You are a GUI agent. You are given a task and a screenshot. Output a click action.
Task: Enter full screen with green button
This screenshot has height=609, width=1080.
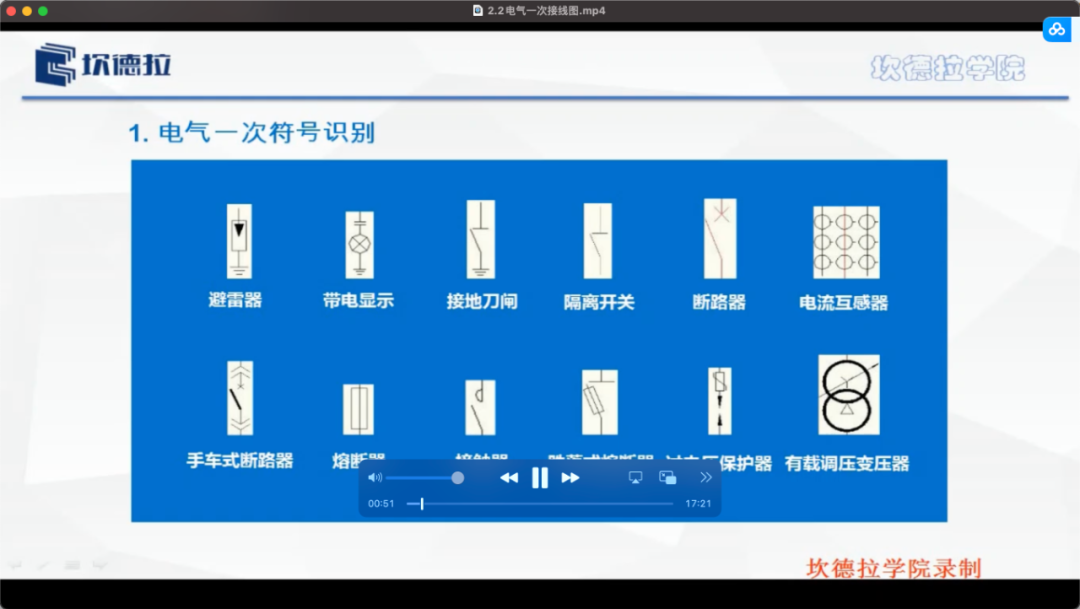point(43,11)
